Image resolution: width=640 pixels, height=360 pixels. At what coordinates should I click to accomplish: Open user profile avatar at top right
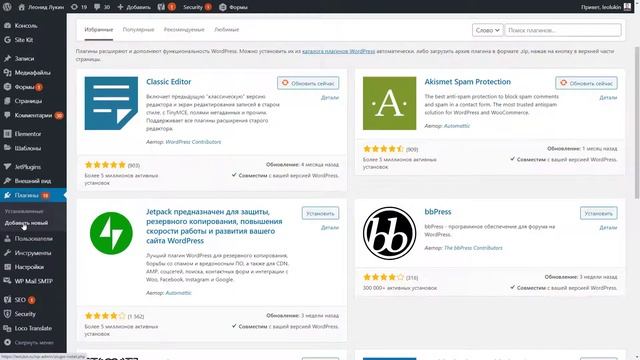tap(627, 7)
